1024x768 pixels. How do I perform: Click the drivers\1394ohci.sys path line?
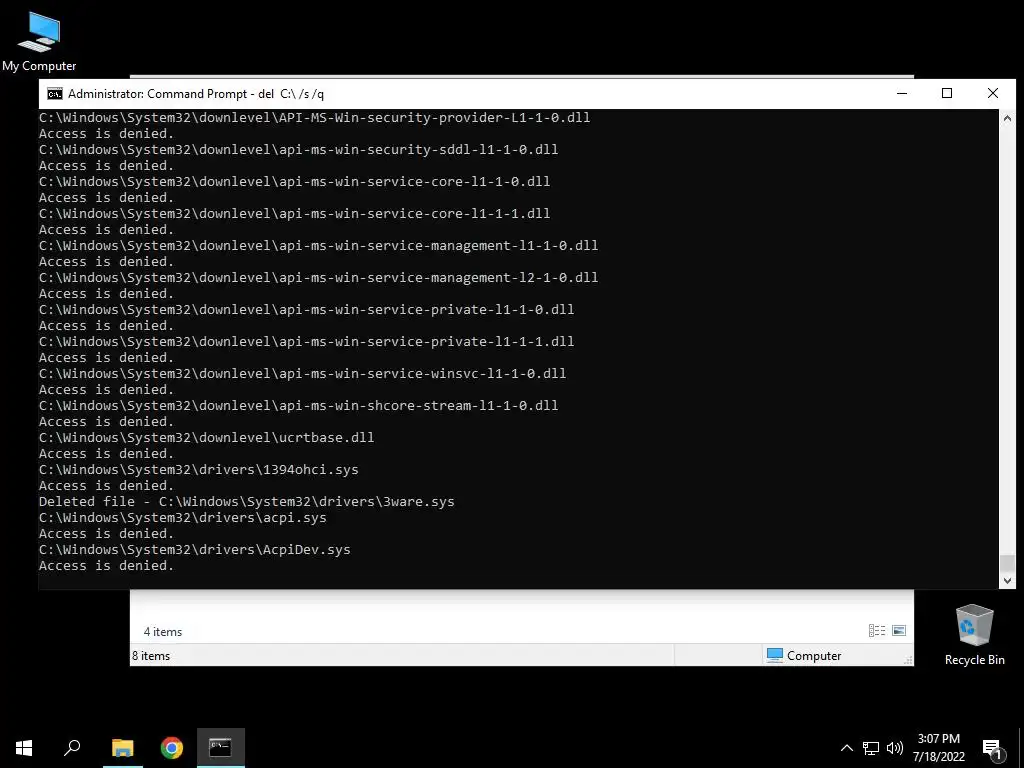199,470
